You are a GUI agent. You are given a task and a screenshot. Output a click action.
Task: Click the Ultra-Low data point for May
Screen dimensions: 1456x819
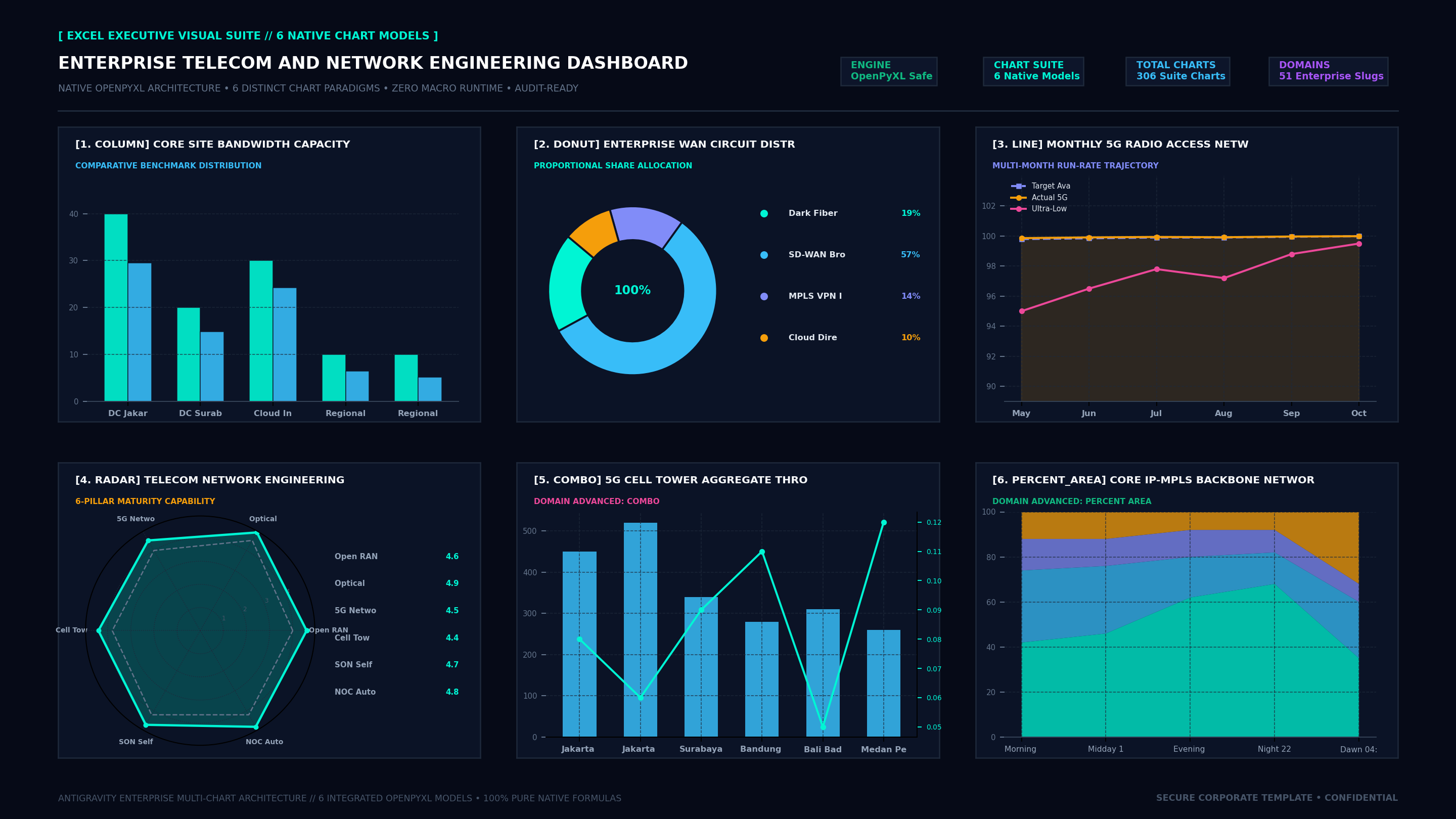(x=1022, y=311)
